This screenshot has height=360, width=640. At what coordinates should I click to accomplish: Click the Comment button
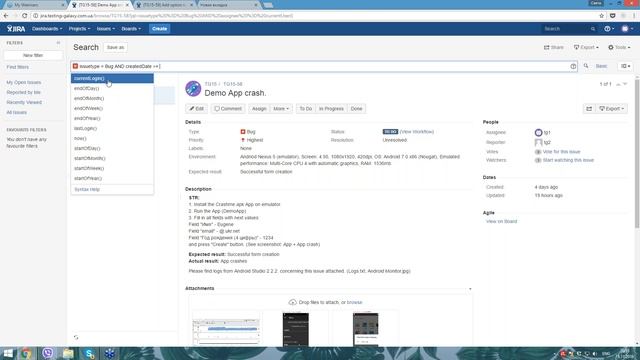click(x=228, y=109)
